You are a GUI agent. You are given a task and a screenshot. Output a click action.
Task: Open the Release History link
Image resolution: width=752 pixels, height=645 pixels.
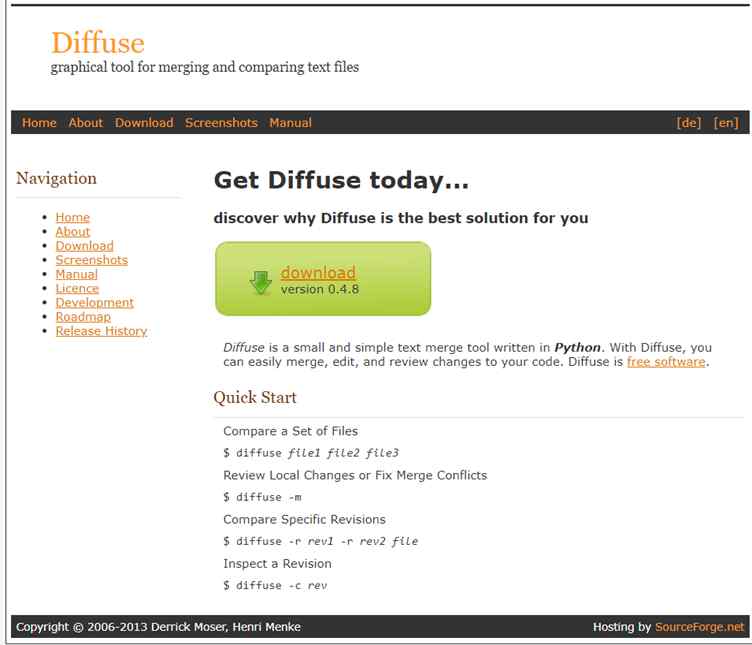pyautogui.click(x=101, y=331)
